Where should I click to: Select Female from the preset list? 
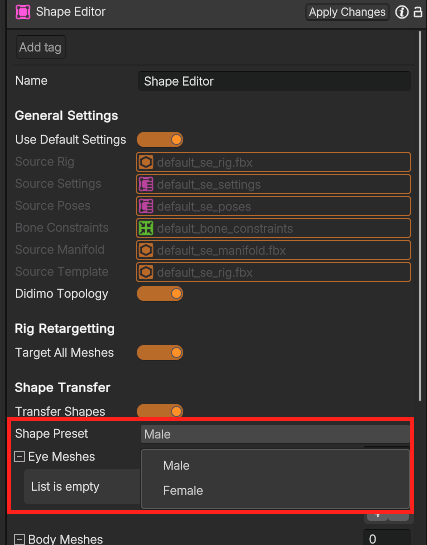pos(183,491)
